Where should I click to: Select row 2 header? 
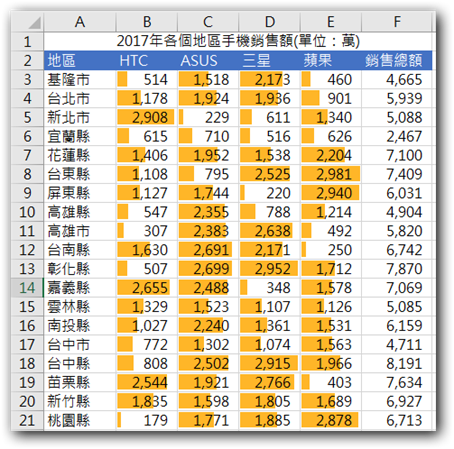point(27,61)
